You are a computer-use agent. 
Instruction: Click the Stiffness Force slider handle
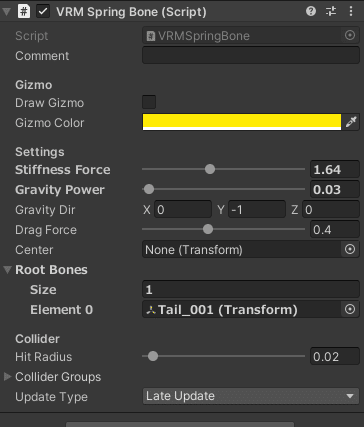pos(210,169)
